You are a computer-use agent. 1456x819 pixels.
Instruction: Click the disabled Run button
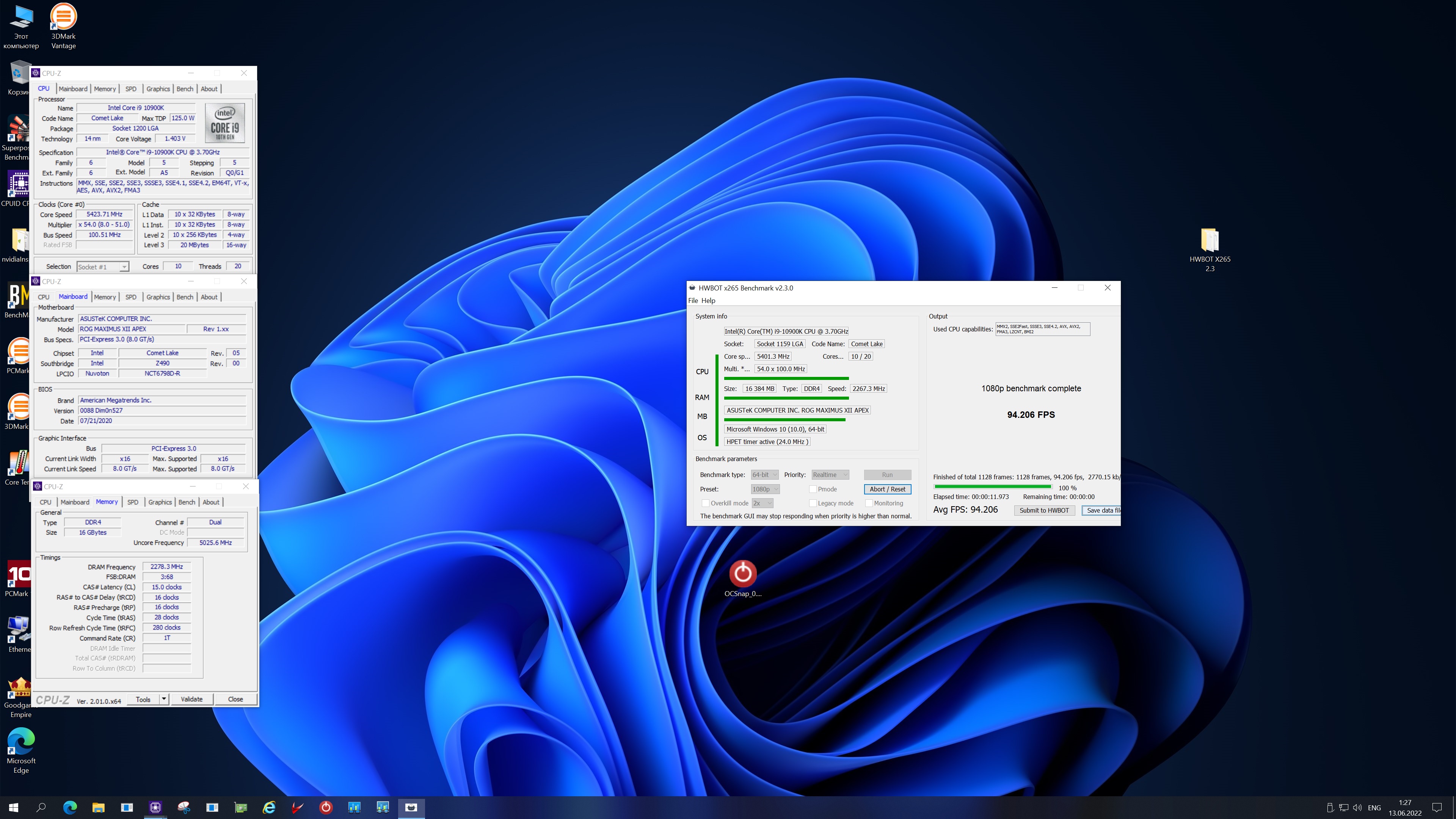(x=887, y=475)
